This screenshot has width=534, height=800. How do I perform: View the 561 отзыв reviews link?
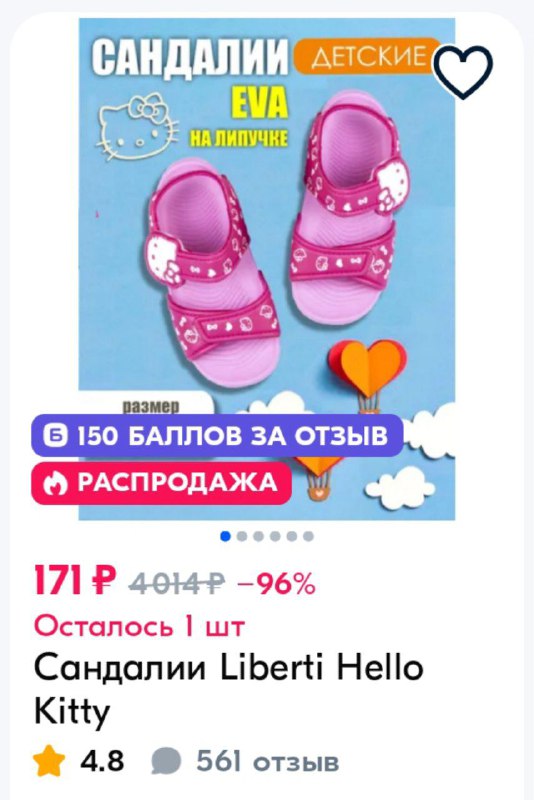pyautogui.click(x=268, y=762)
